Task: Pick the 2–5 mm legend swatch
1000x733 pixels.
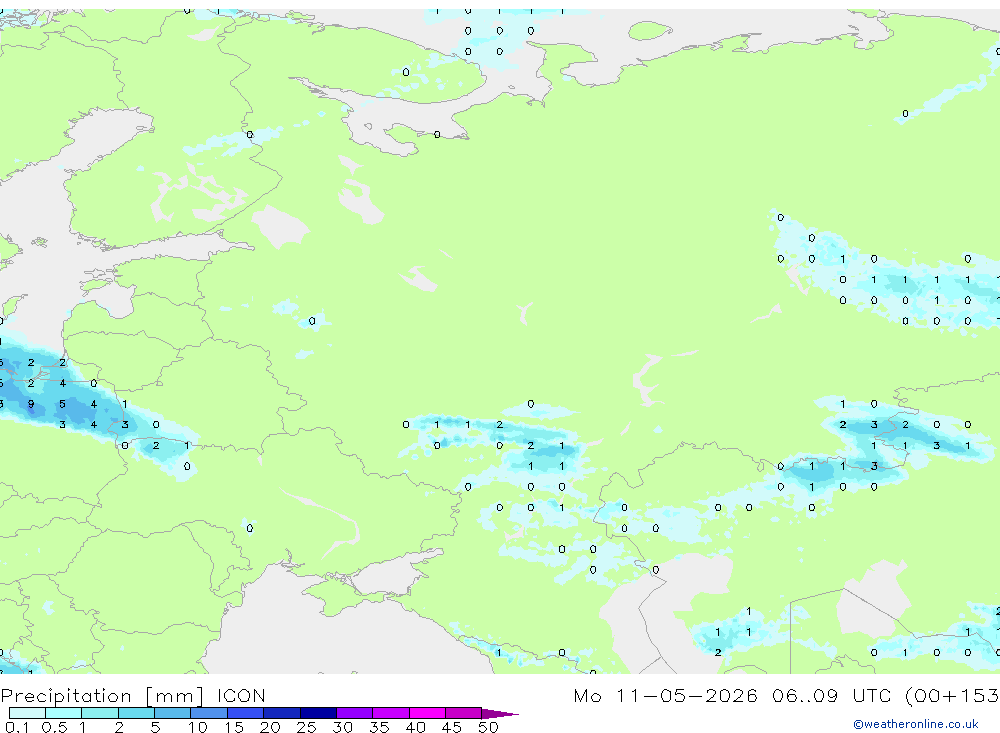Action: pyautogui.click(x=136, y=713)
